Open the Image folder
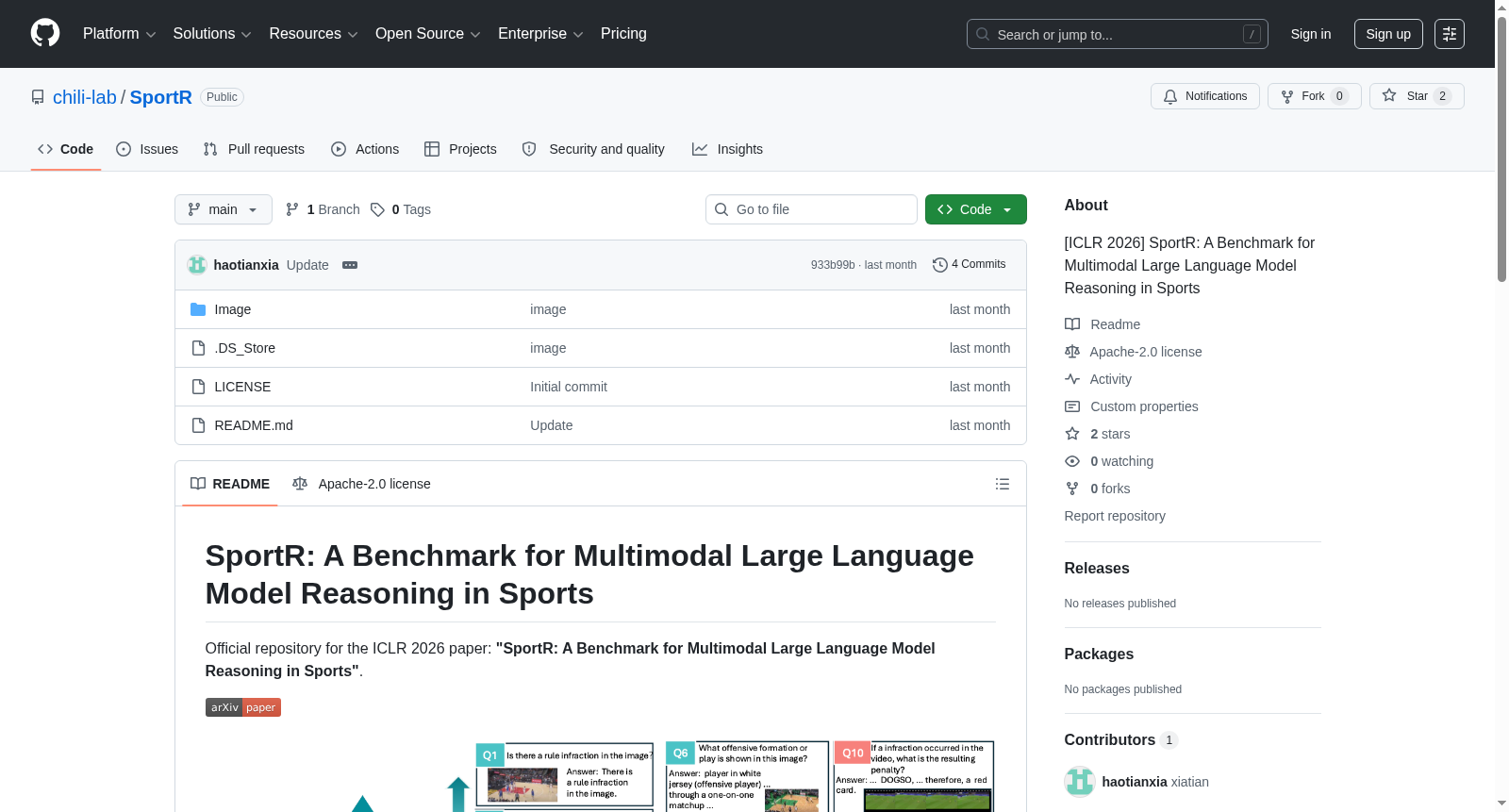This screenshot has height=812, width=1509. tap(233, 309)
